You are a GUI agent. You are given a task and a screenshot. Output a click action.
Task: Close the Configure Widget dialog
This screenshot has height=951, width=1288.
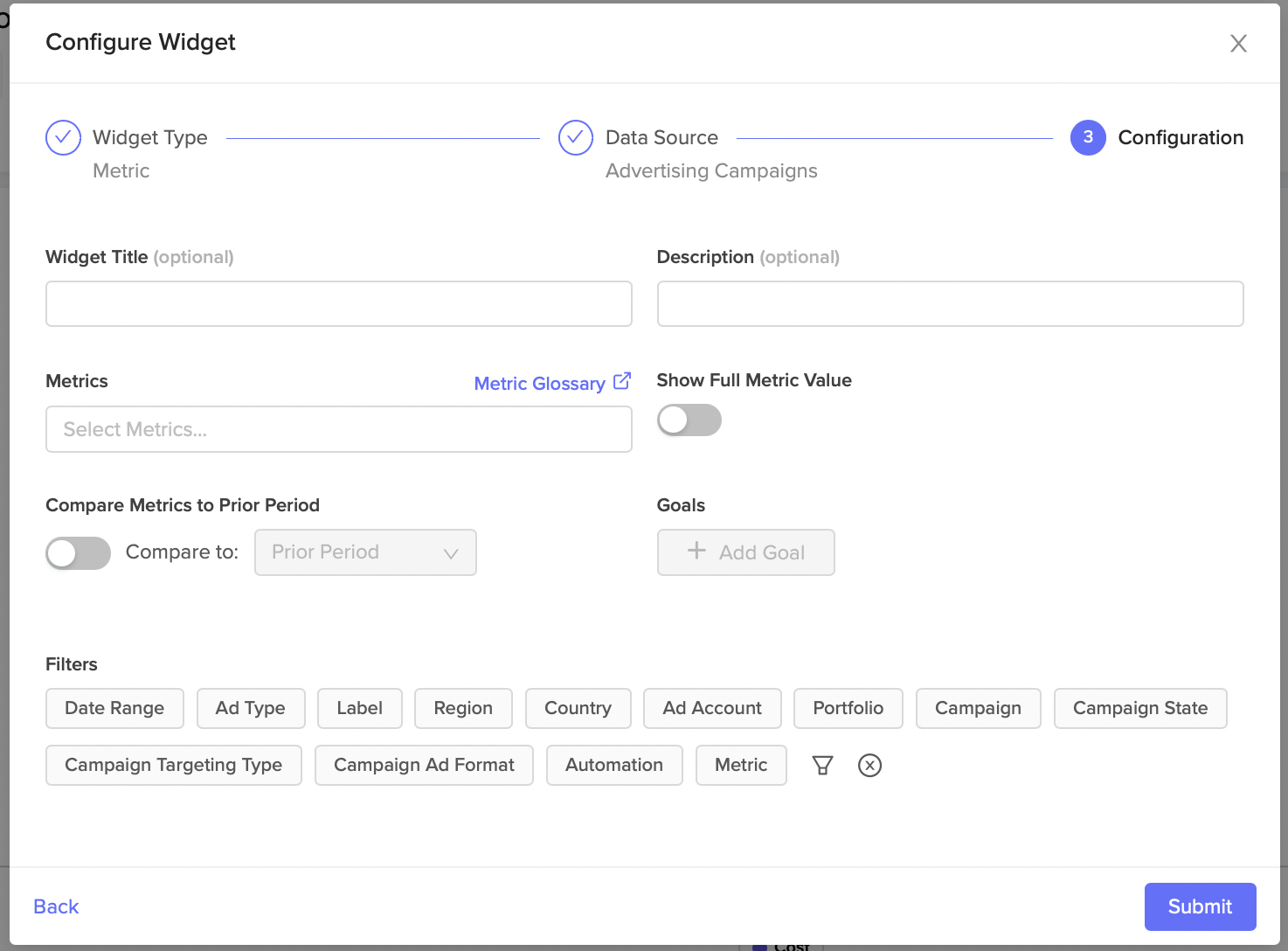(x=1238, y=44)
